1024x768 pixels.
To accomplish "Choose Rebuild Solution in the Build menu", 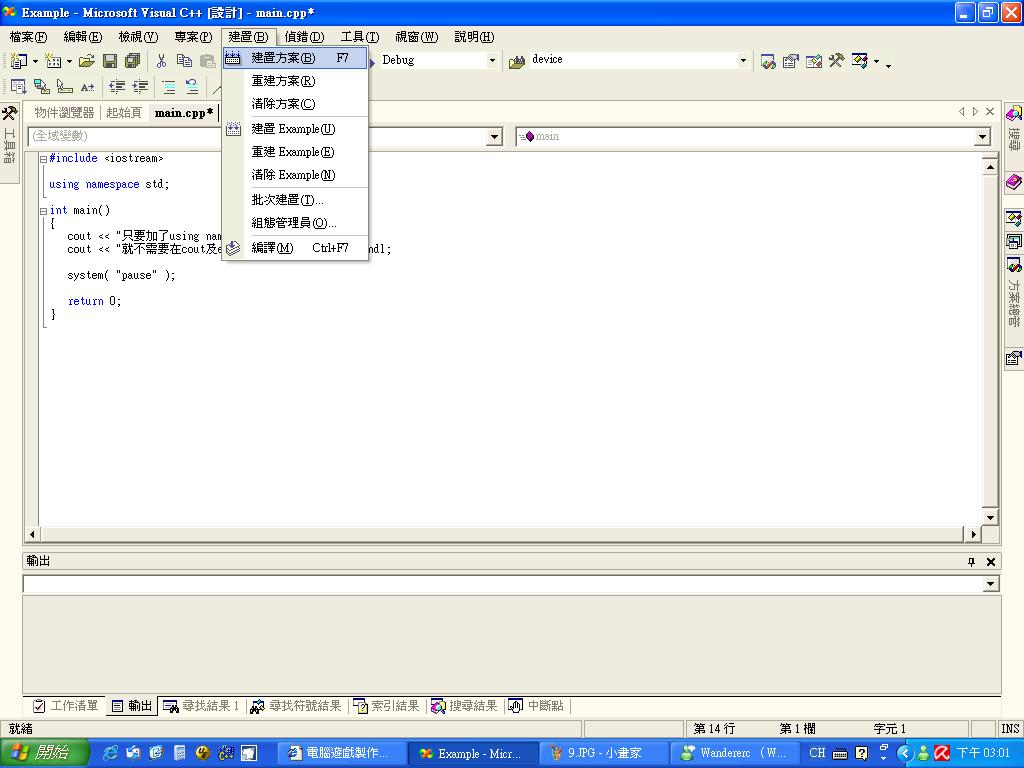I will coord(295,81).
